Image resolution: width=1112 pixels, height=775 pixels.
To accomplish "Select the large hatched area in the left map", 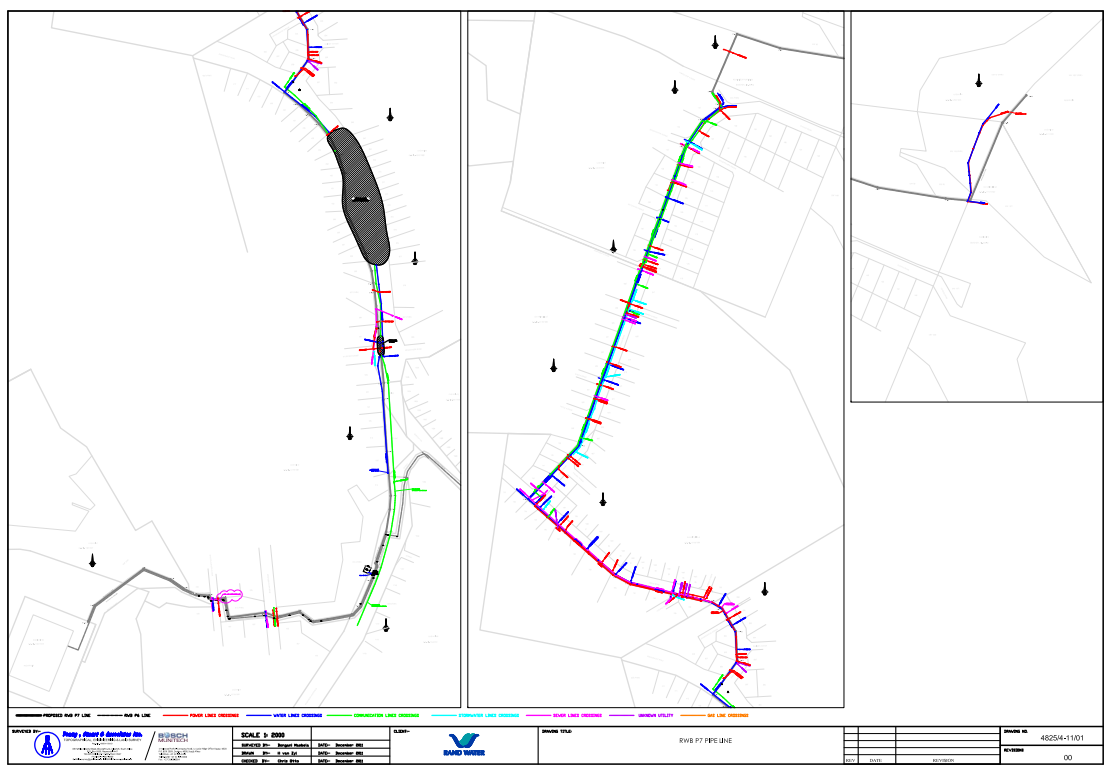I will pos(359,195).
